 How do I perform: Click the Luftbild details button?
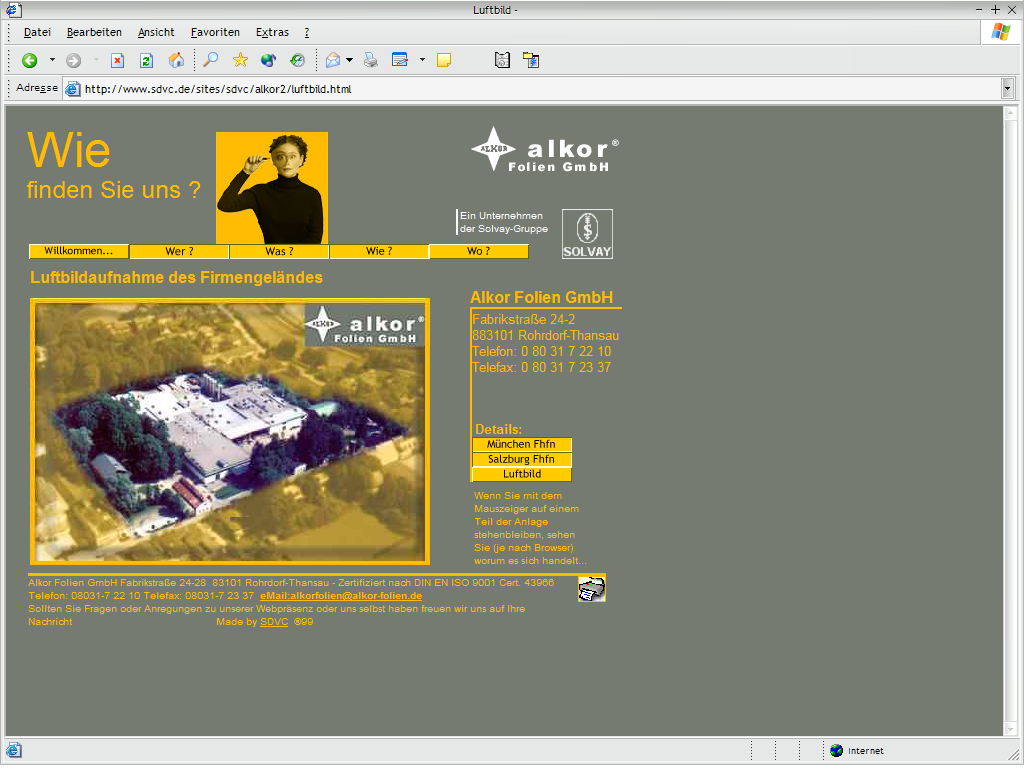pyautogui.click(x=522, y=474)
